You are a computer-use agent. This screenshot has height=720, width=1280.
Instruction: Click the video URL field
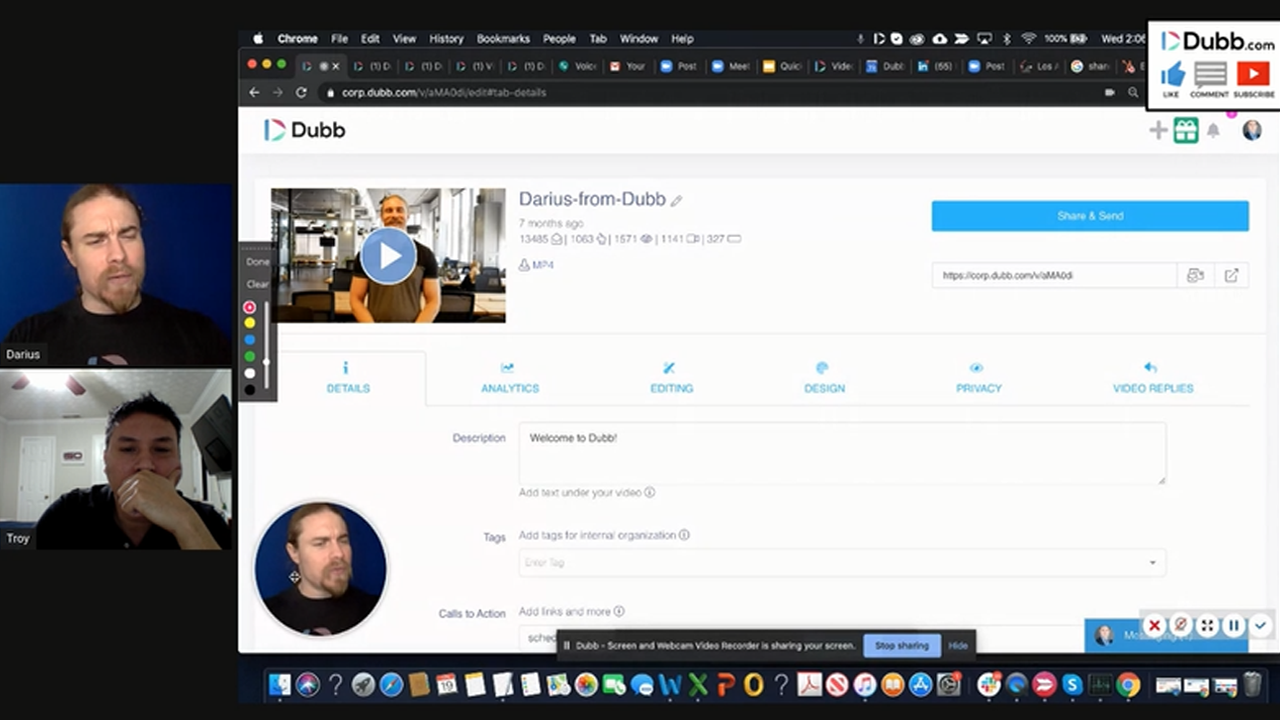(1054, 275)
